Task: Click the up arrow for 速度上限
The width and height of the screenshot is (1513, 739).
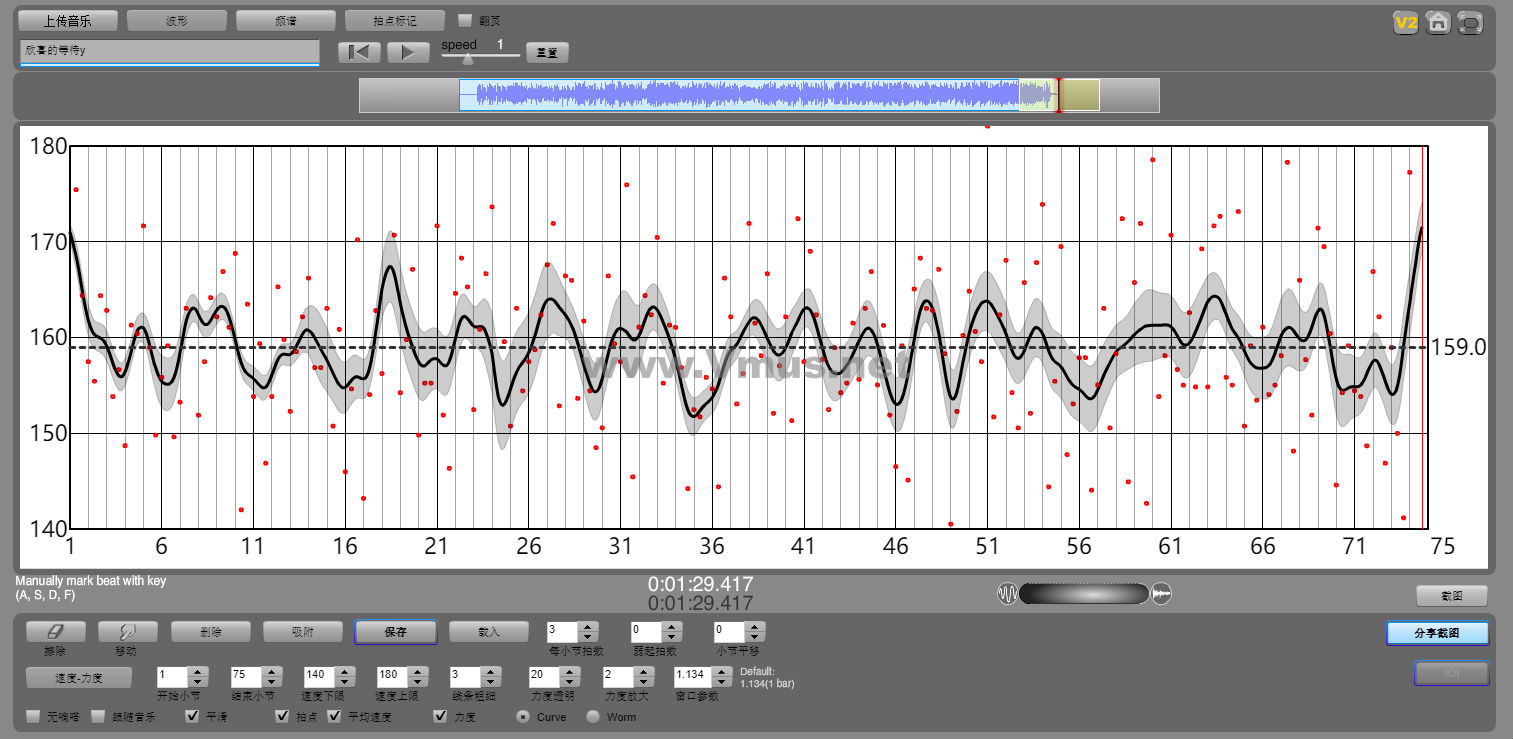Action: [x=418, y=672]
